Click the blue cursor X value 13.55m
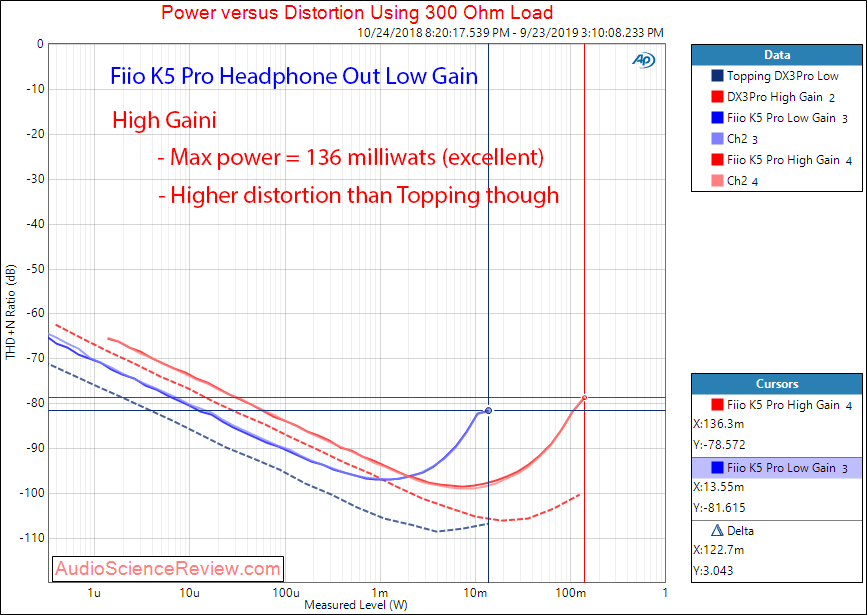 pyautogui.click(x=718, y=487)
